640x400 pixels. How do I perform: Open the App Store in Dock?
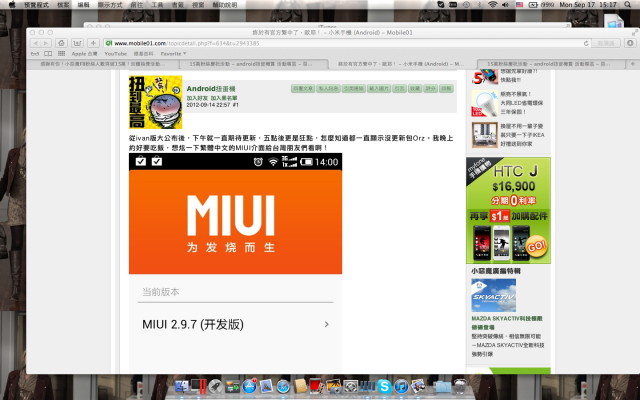click(249, 386)
